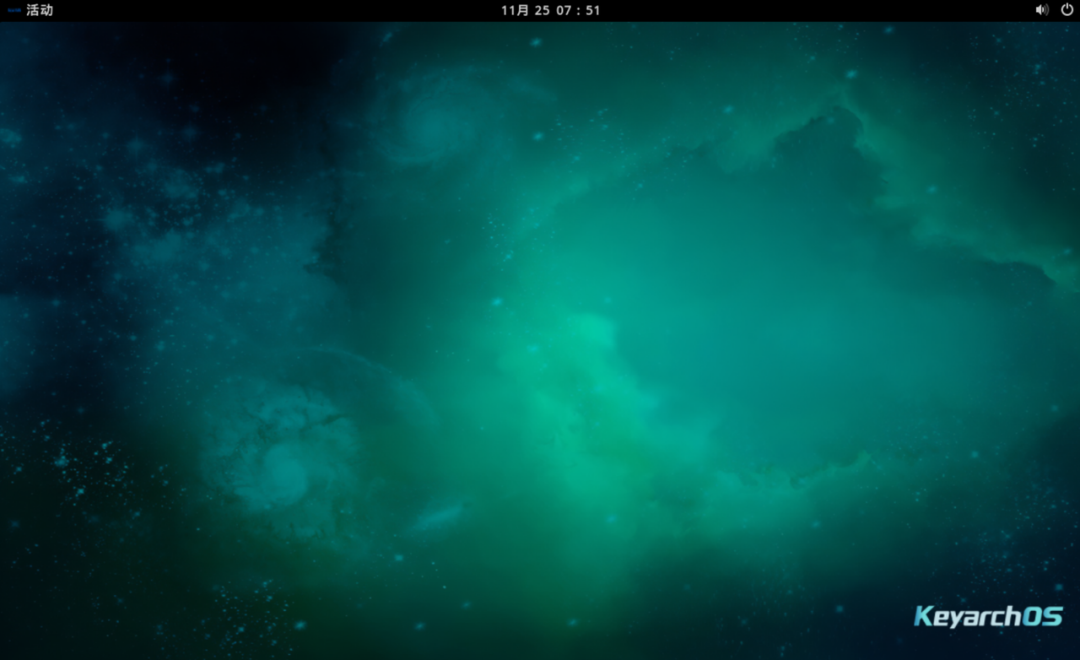Image resolution: width=1080 pixels, height=660 pixels.
Task: Click the 11月 25 date text
Action: [525, 10]
